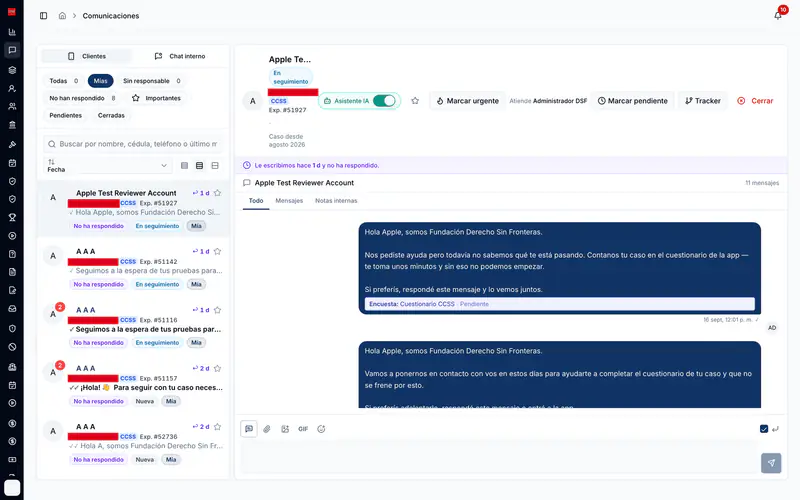Open the Encuesta Cuestionario CCSS card
Viewport: 800px width, 500px height.
click(x=560, y=304)
